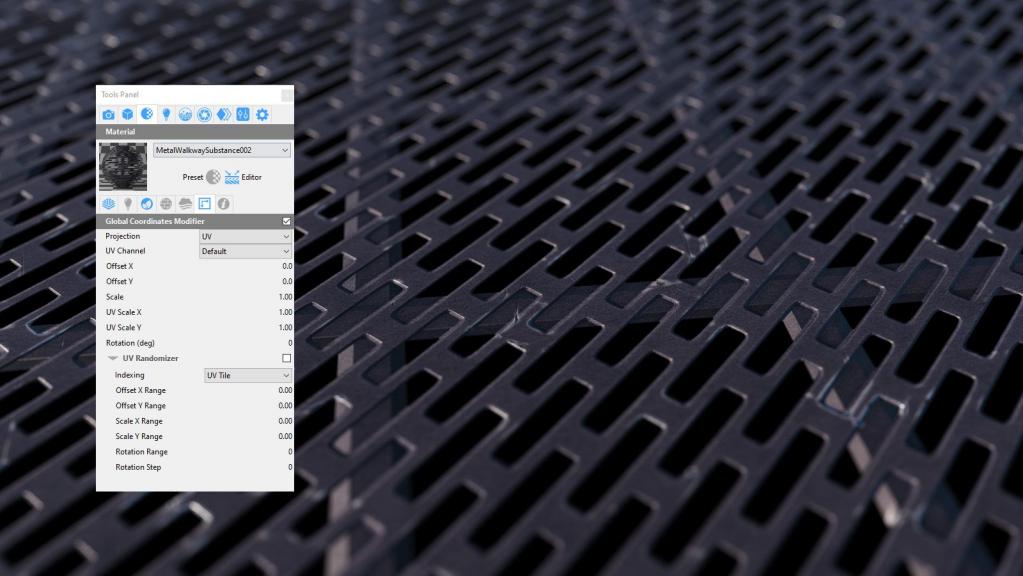
Task: Click the render aperture ring icon
Action: click(x=204, y=115)
